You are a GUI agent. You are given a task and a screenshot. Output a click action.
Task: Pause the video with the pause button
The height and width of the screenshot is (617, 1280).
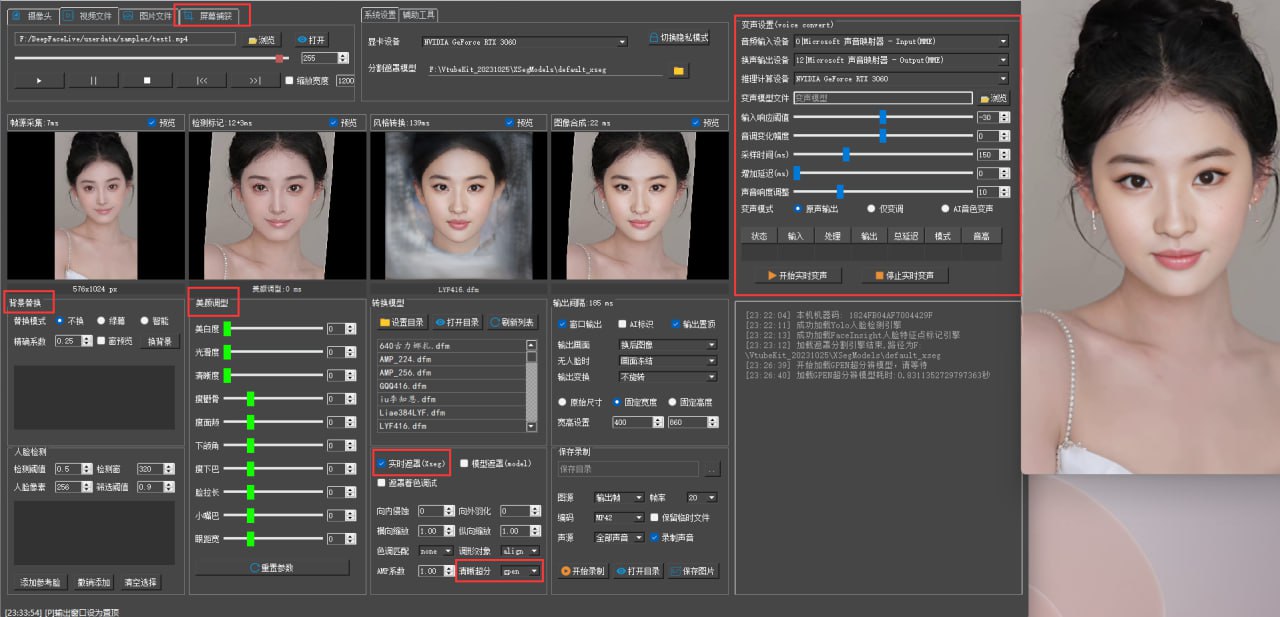(x=94, y=80)
